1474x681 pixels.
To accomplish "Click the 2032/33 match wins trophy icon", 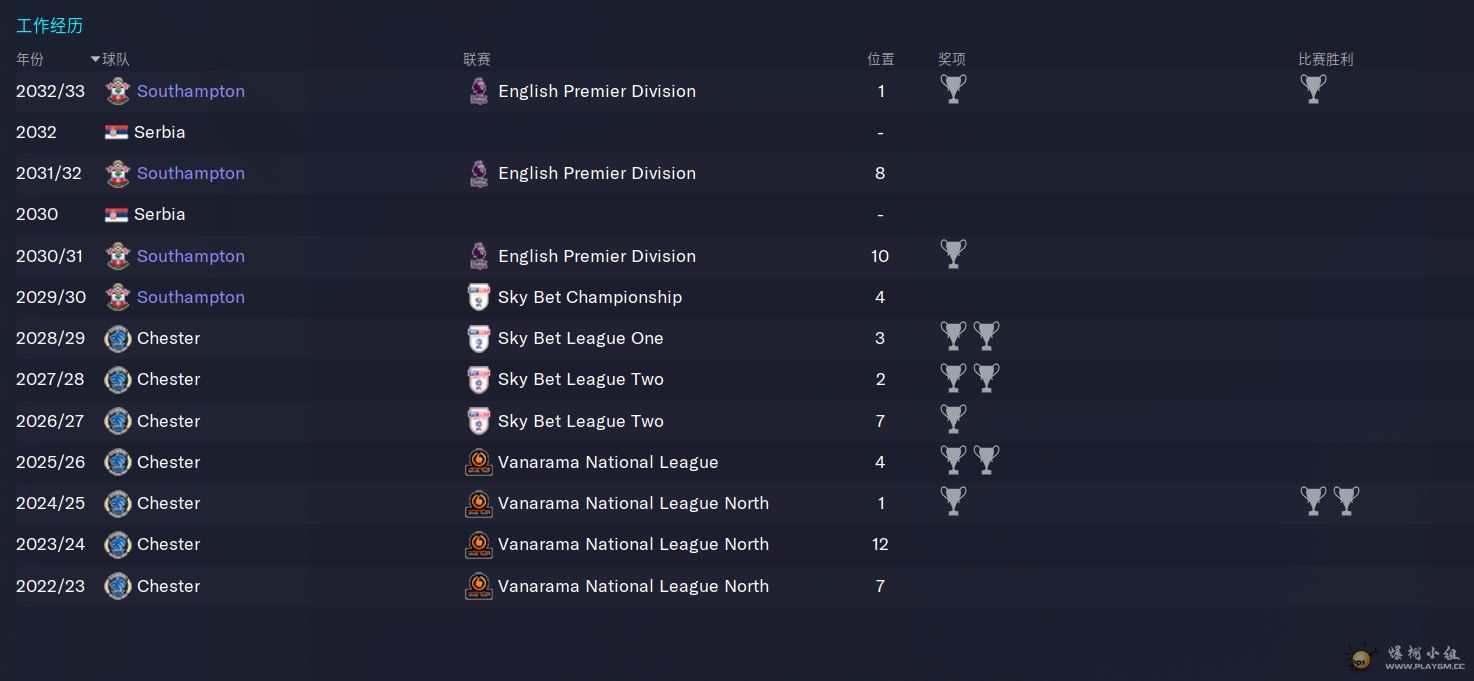I will click(1312, 89).
